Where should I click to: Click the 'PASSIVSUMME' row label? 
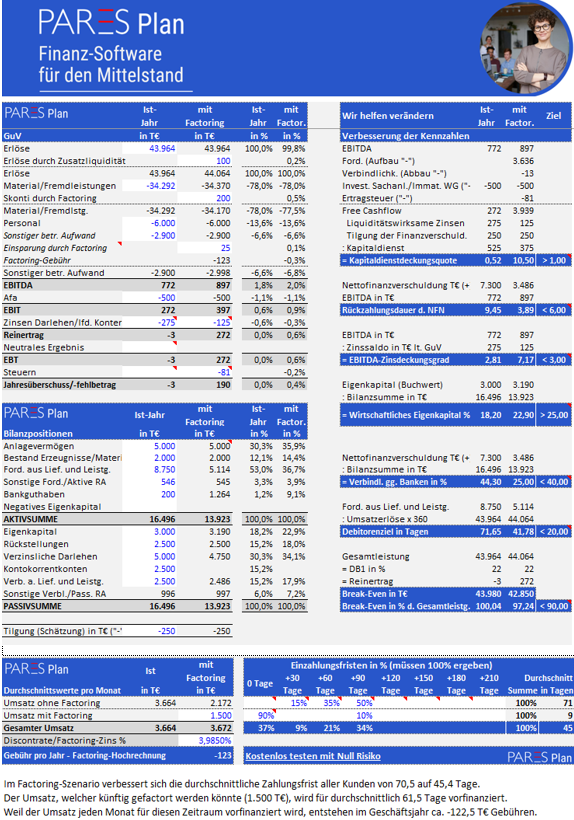tap(32, 606)
